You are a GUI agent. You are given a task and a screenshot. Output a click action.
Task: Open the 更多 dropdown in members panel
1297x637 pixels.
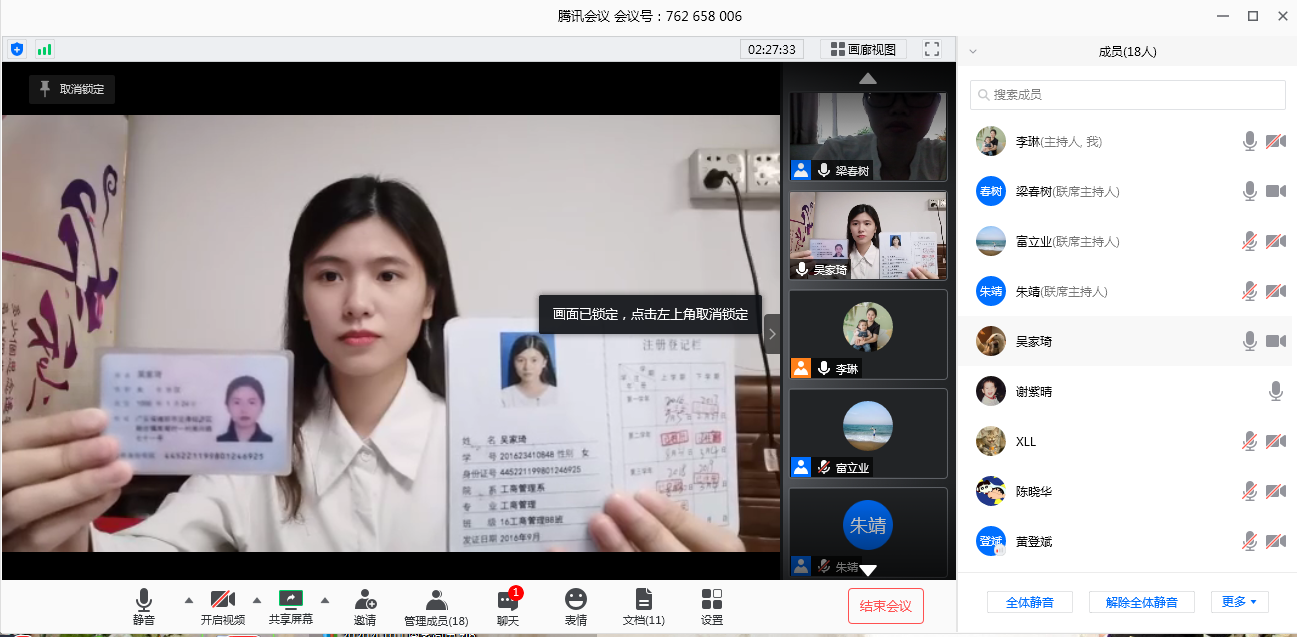[x=1239, y=602]
